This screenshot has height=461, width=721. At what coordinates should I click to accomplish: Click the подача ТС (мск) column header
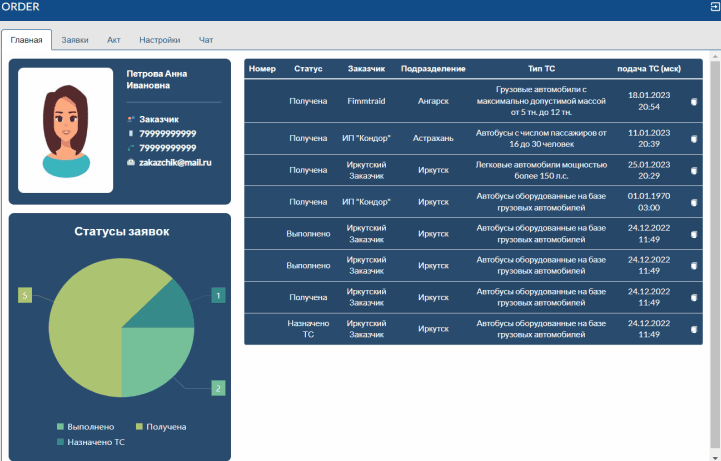click(x=649, y=69)
